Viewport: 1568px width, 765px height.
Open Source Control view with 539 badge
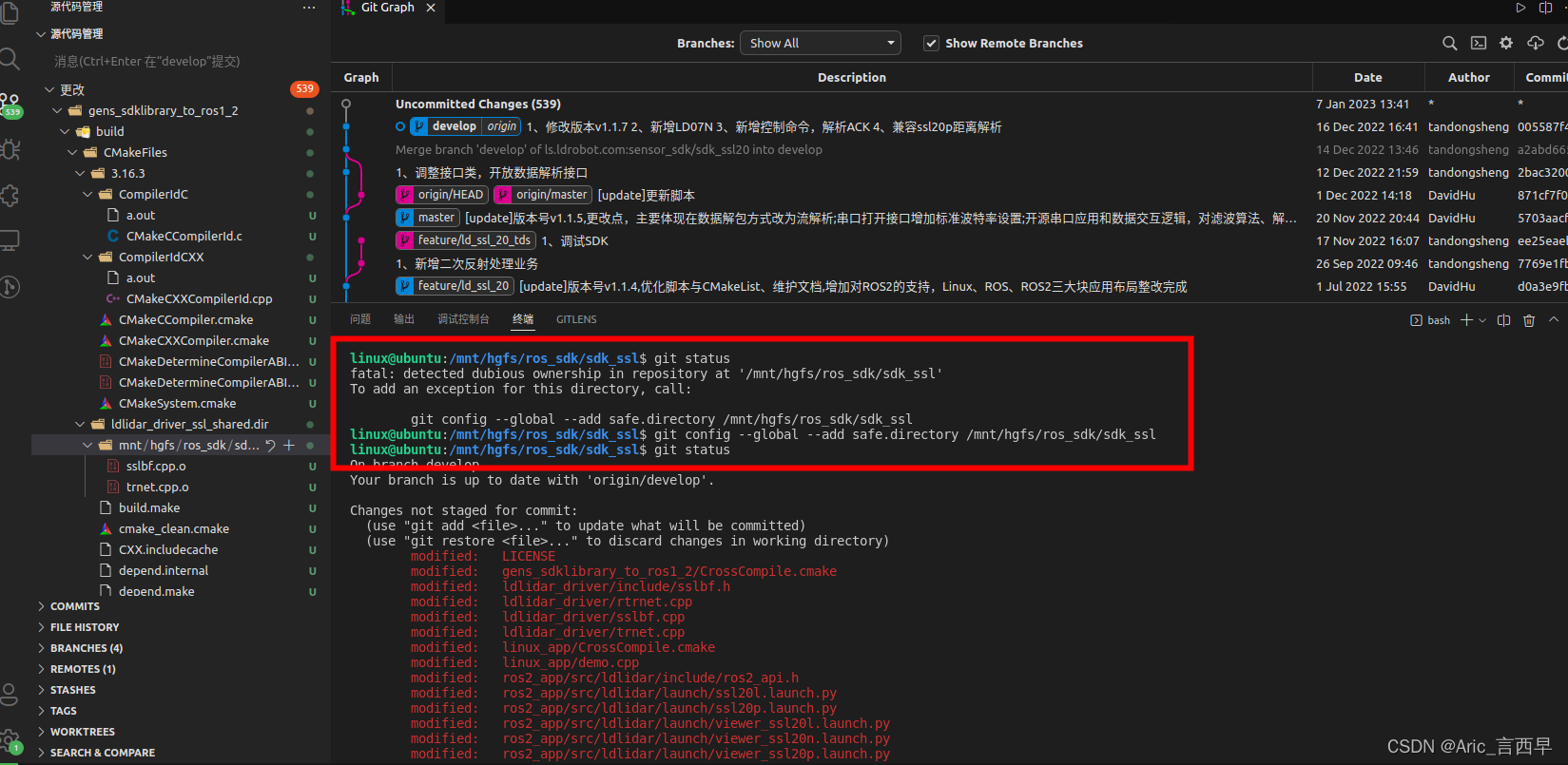pyautogui.click(x=10, y=105)
